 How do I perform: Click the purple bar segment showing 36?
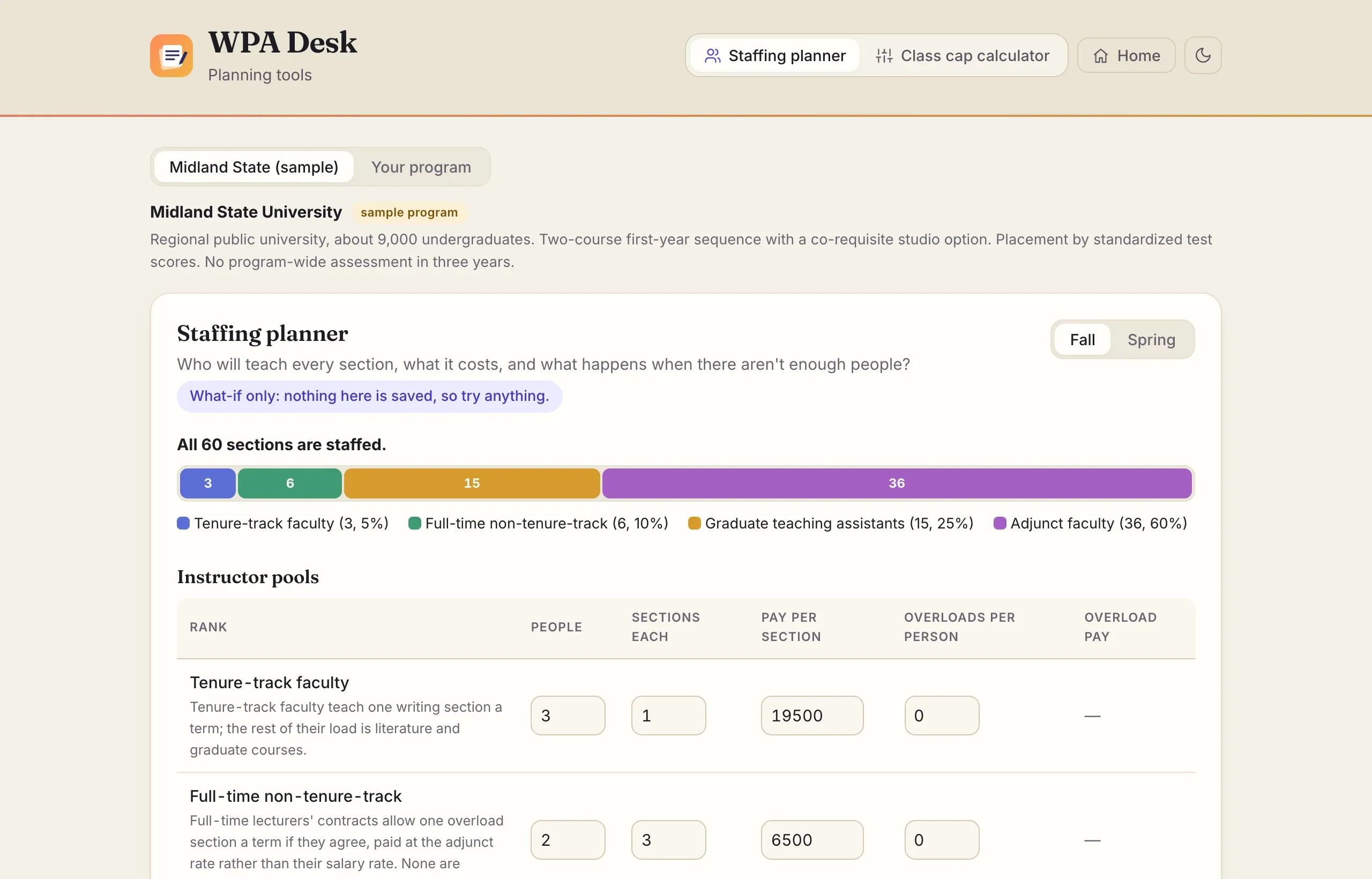(897, 483)
